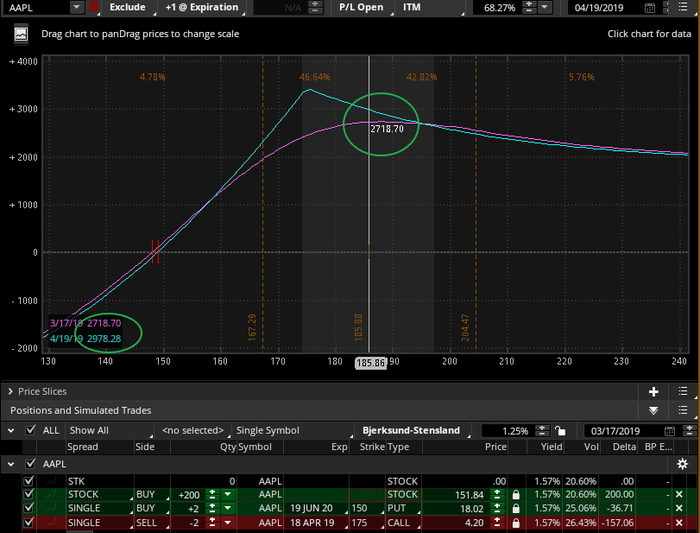Open the Exclude dropdown
The image size is (700, 533).
pyautogui.click(x=128, y=7)
